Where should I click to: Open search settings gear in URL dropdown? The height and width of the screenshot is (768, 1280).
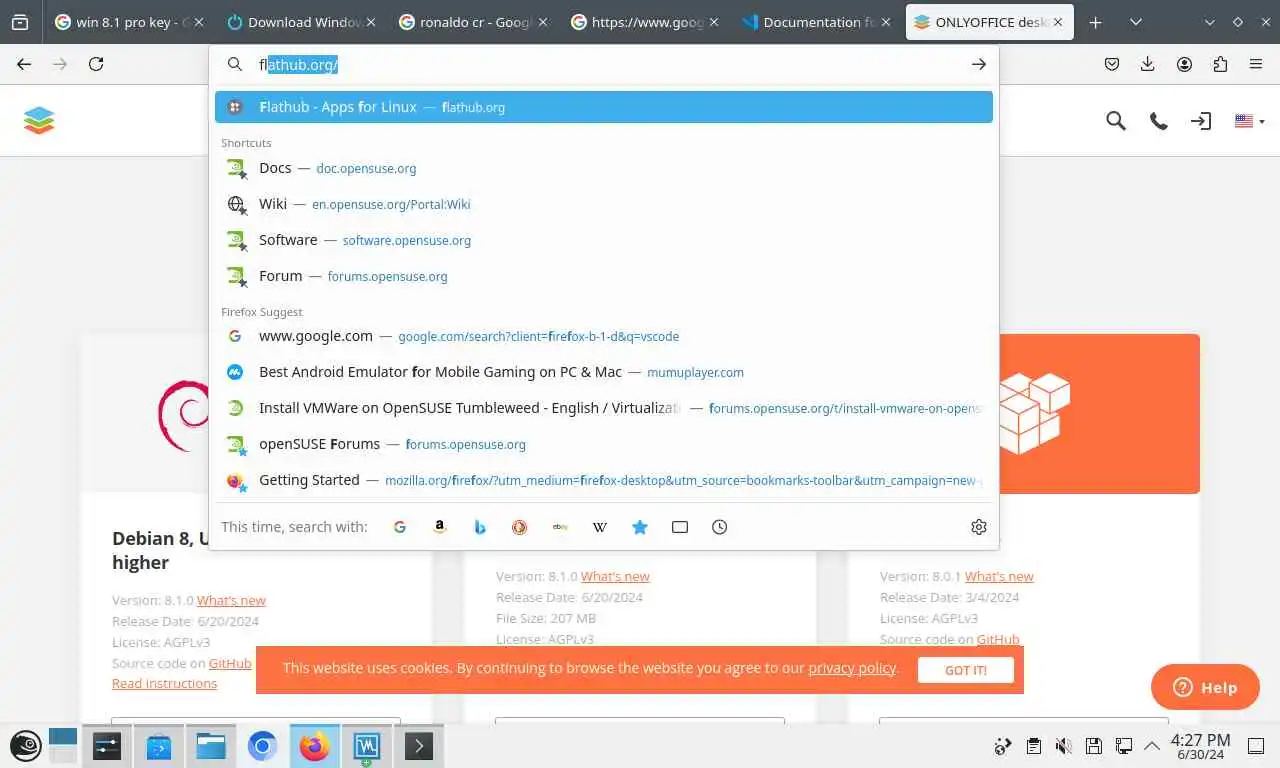[979, 527]
